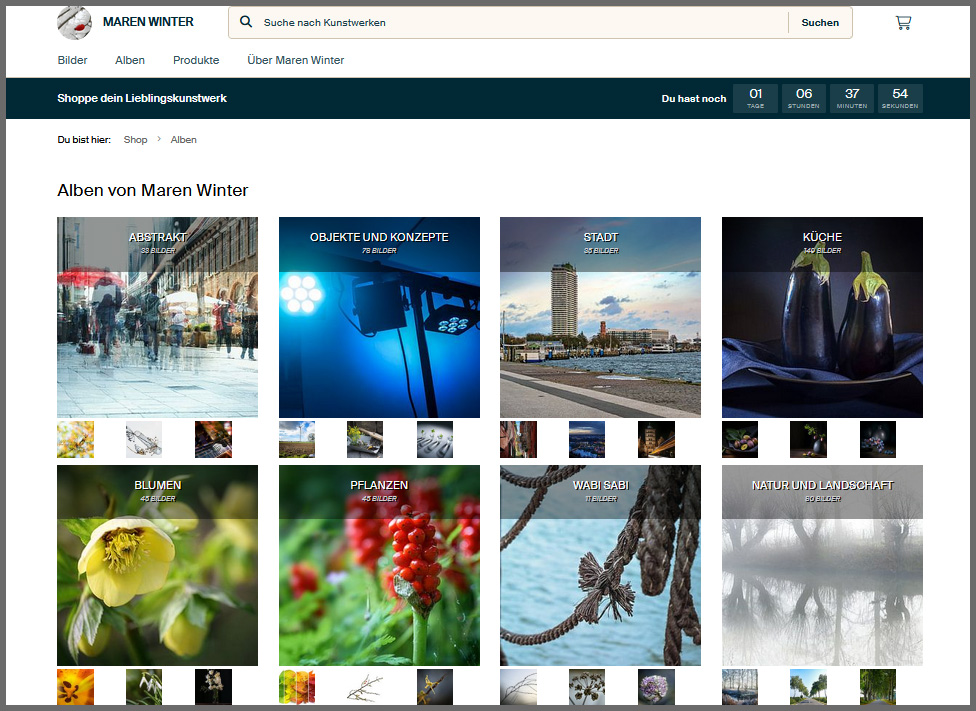This screenshot has width=976, height=711.
Task: Go to Über Maren Winter page
Action: pyautogui.click(x=295, y=60)
